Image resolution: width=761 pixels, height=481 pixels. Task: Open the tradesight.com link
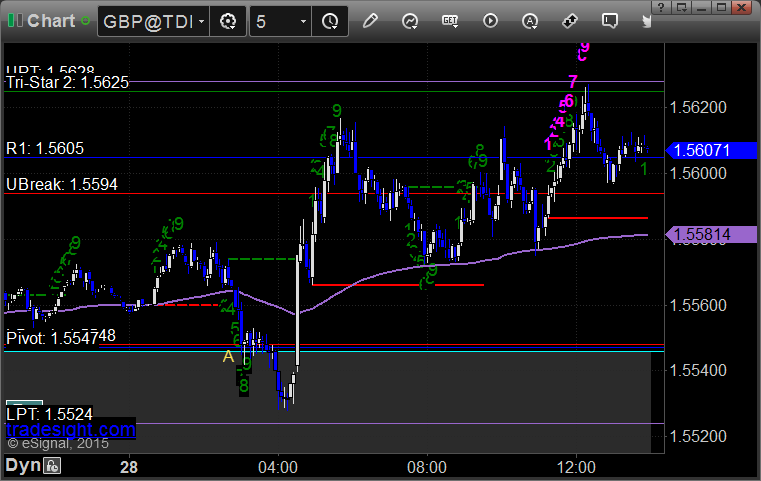71,430
